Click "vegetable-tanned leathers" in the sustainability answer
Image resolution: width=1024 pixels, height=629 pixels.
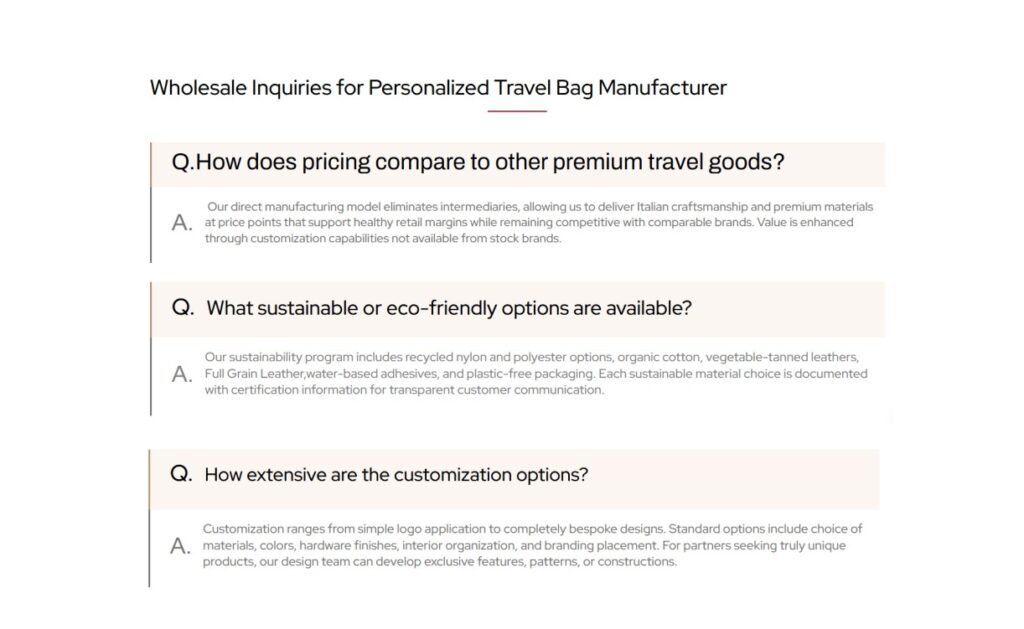point(784,357)
